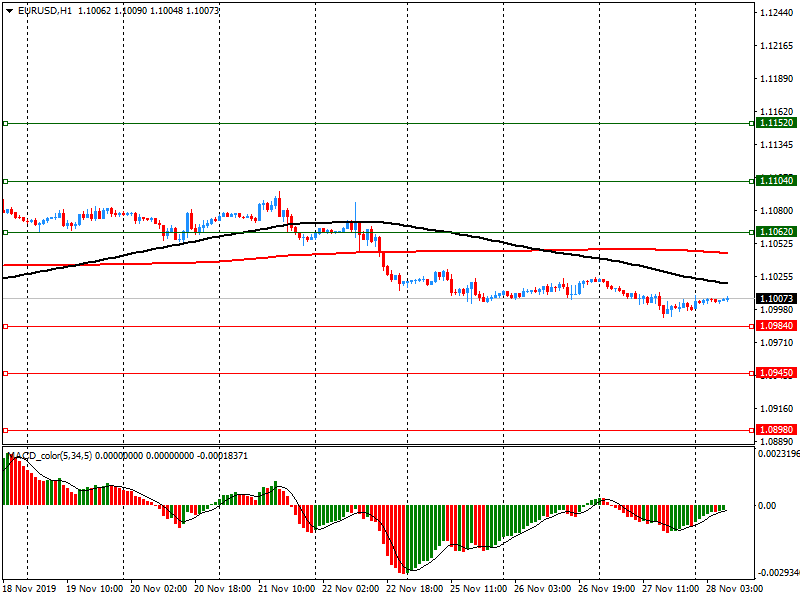
Task: Click the left anchor square of 1.11040 line
Action: pos(5,181)
